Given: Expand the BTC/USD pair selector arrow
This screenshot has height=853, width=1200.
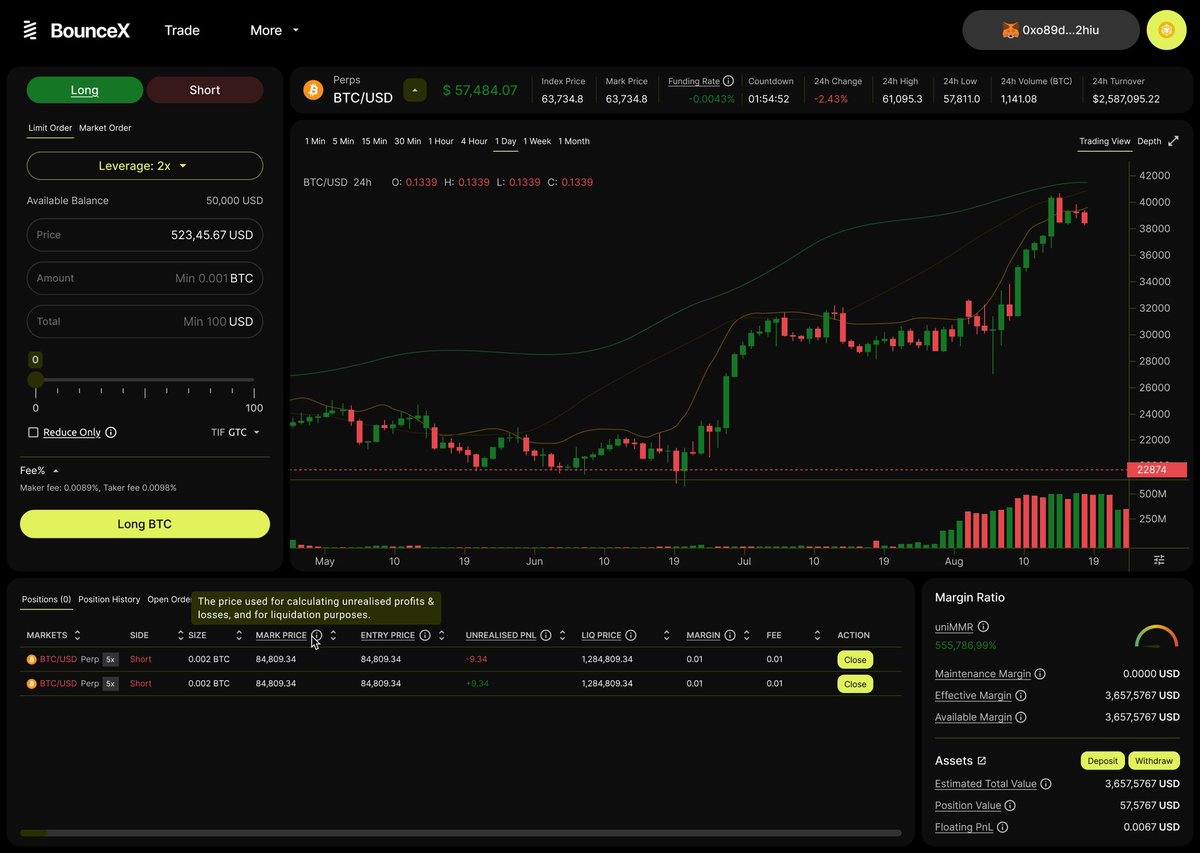Looking at the screenshot, I should (415, 90).
